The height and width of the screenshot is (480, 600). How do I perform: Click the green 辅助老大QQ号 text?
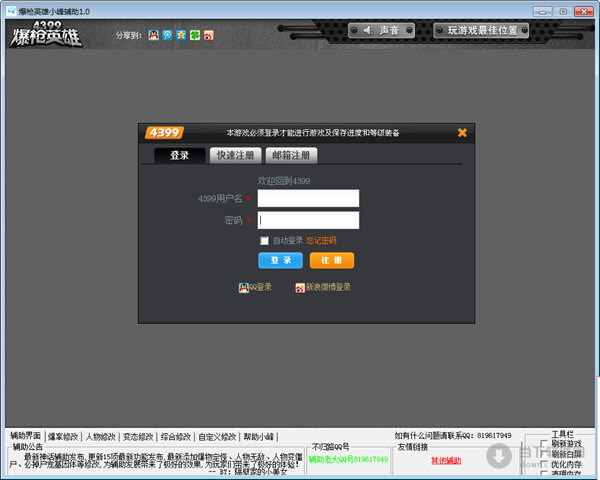(348, 459)
